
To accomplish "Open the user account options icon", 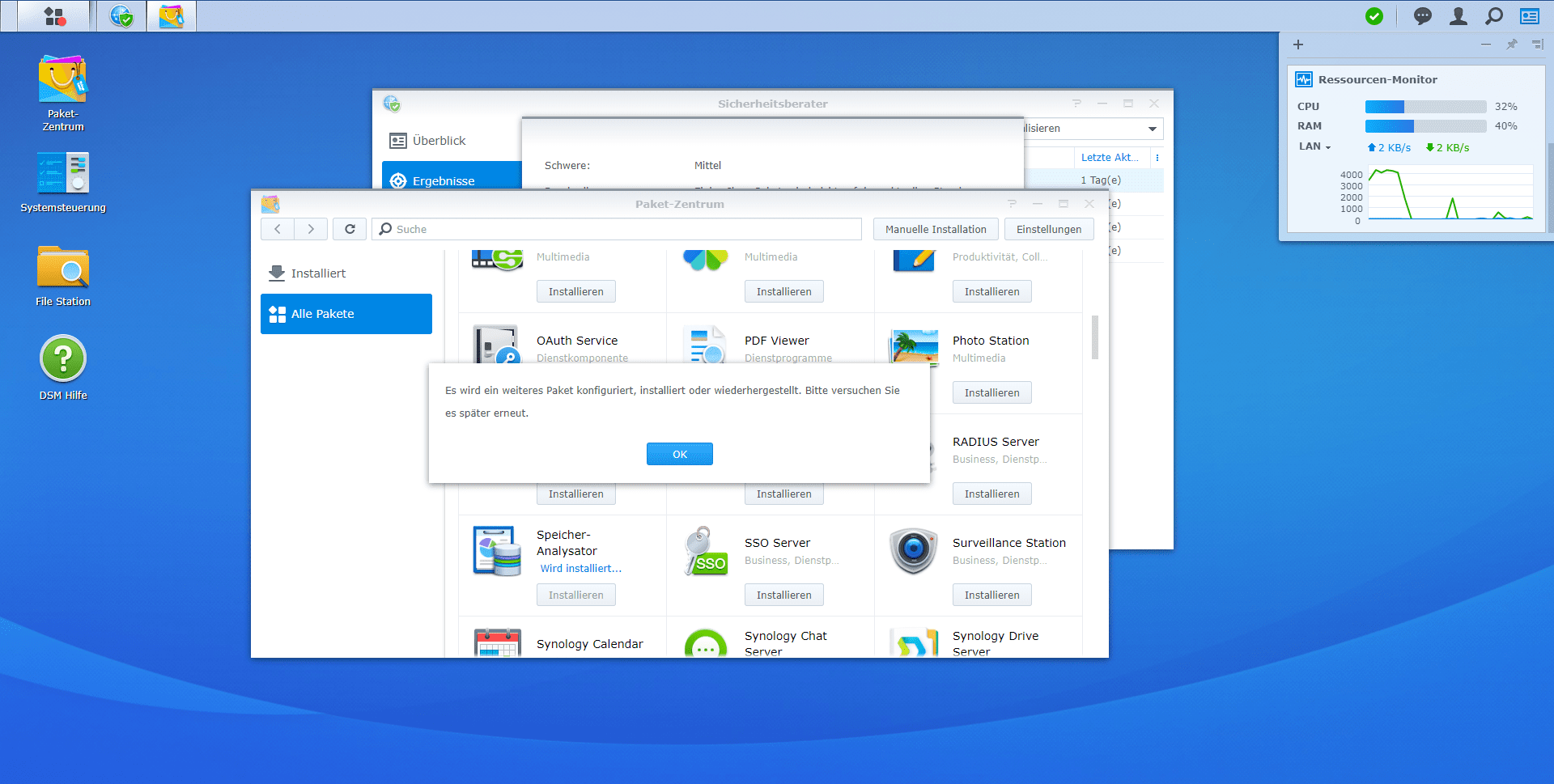I will pos(1458,16).
